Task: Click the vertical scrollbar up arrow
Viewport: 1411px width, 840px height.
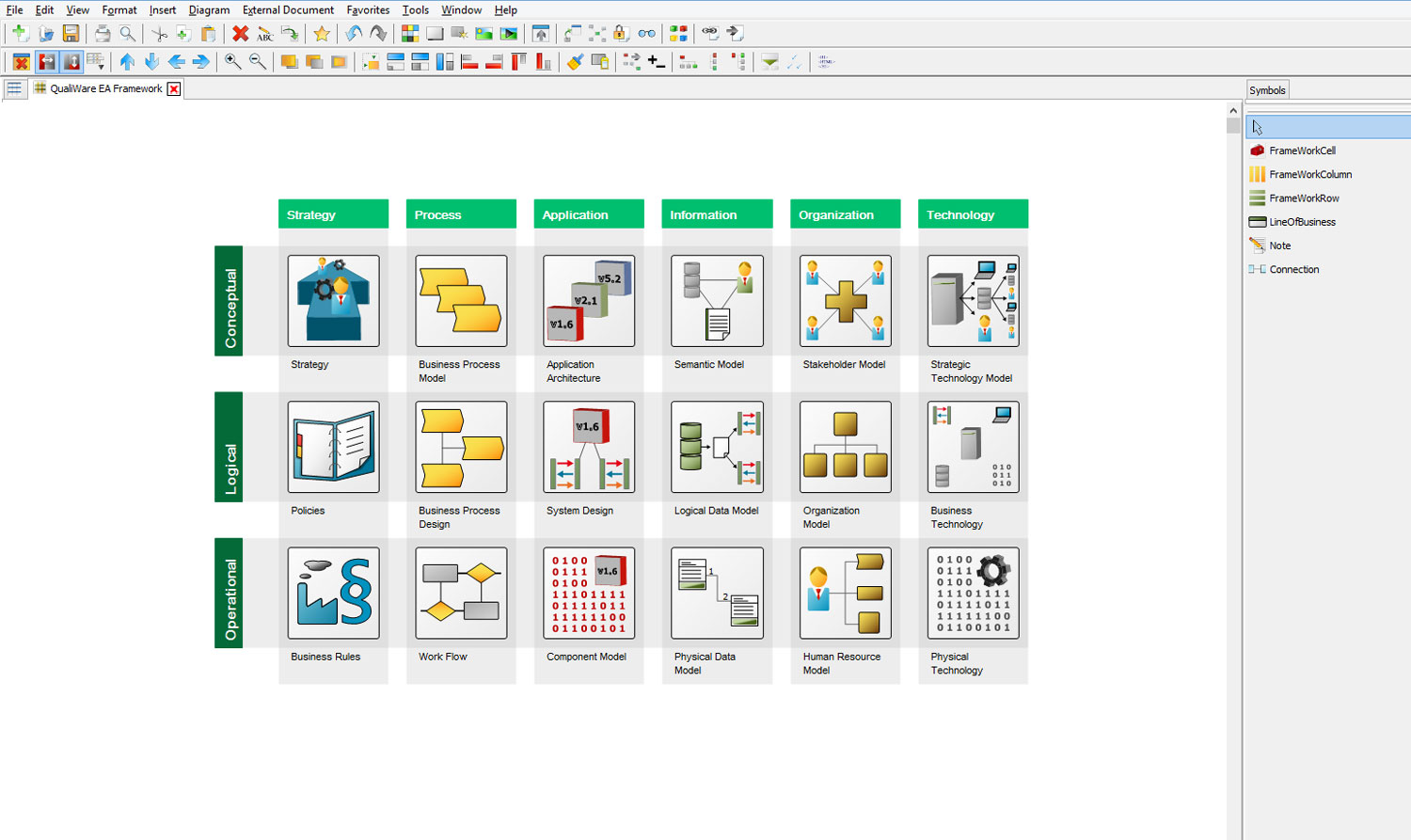Action: pyautogui.click(x=1233, y=111)
